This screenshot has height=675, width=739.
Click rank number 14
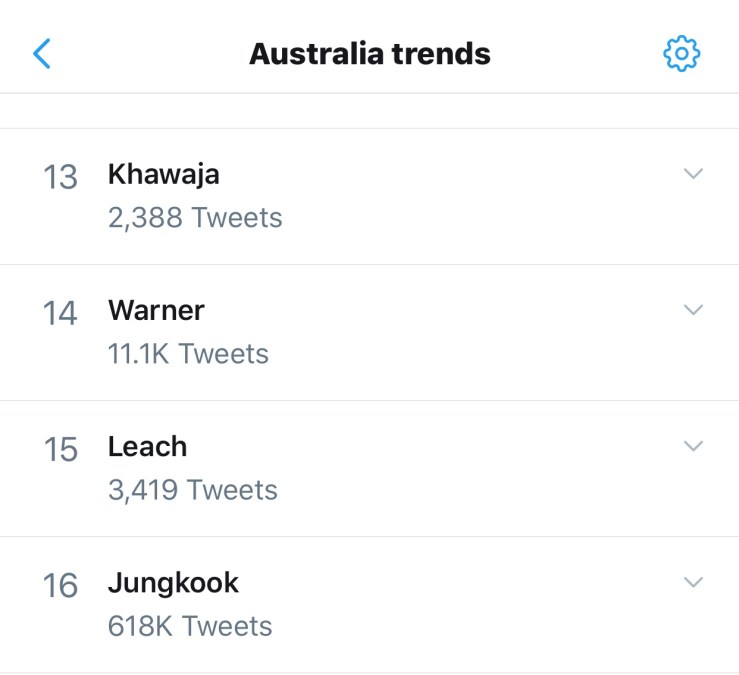pyautogui.click(x=60, y=313)
